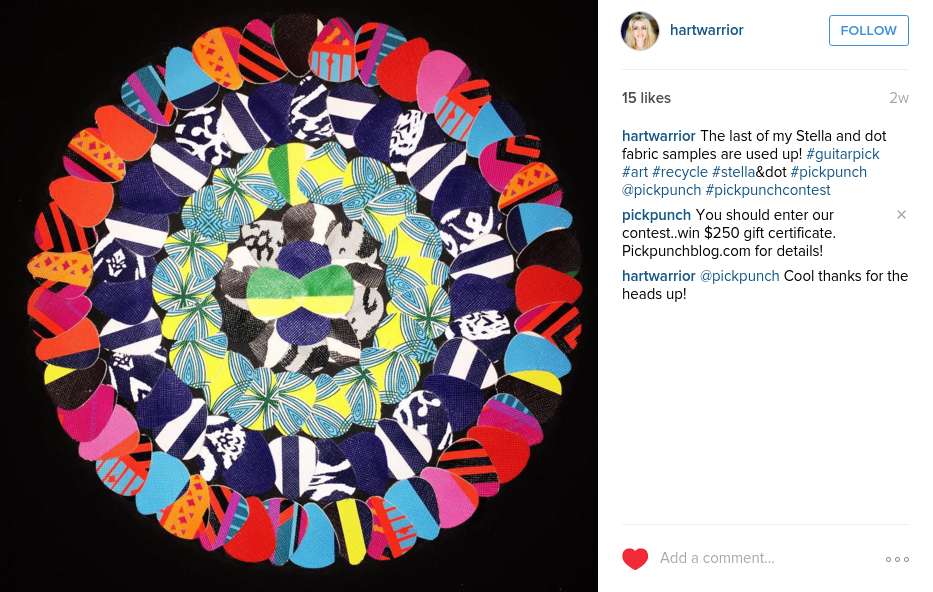
Task: Open hartwarrior name in the caption
Action: click(659, 136)
